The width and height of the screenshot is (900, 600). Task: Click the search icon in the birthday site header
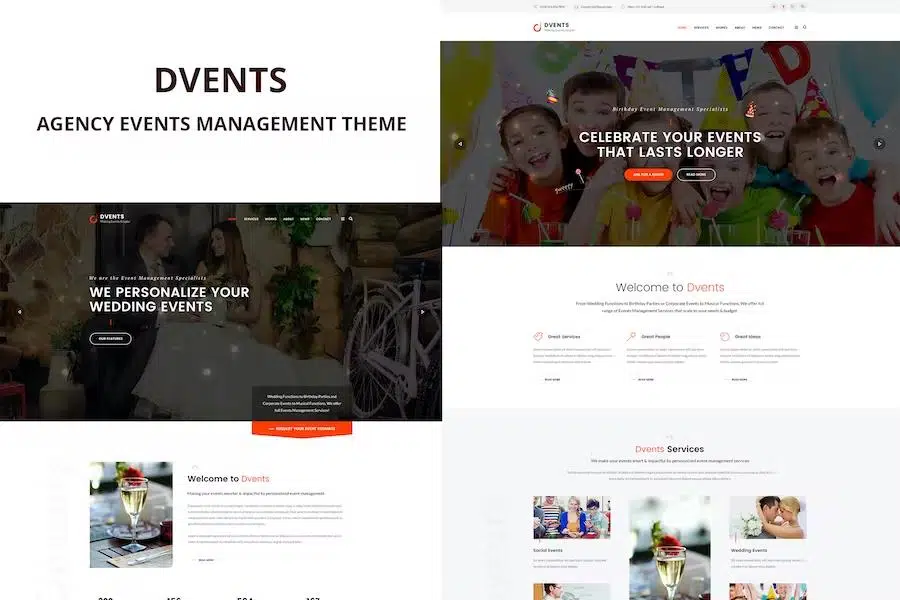tap(804, 27)
